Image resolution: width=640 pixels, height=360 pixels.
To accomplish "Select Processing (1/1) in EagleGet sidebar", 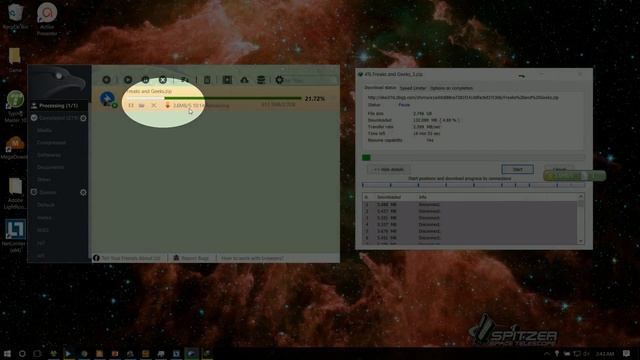I will tap(59, 106).
